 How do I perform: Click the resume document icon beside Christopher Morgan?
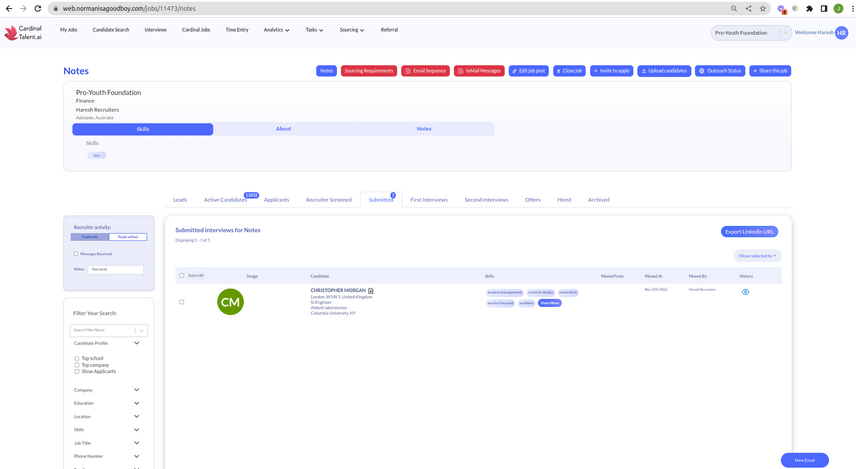(x=371, y=291)
